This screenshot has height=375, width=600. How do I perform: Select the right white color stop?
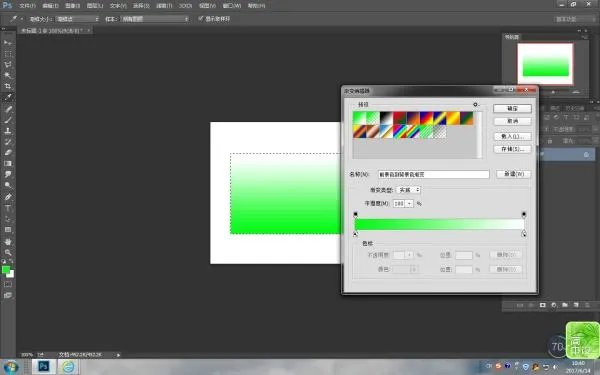pos(524,234)
